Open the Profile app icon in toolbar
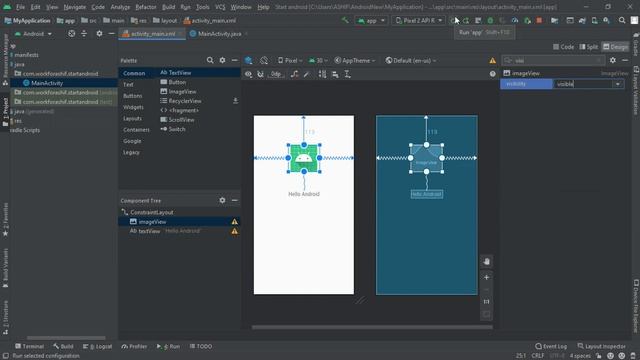This screenshot has height=360, width=640. [x=515, y=20]
